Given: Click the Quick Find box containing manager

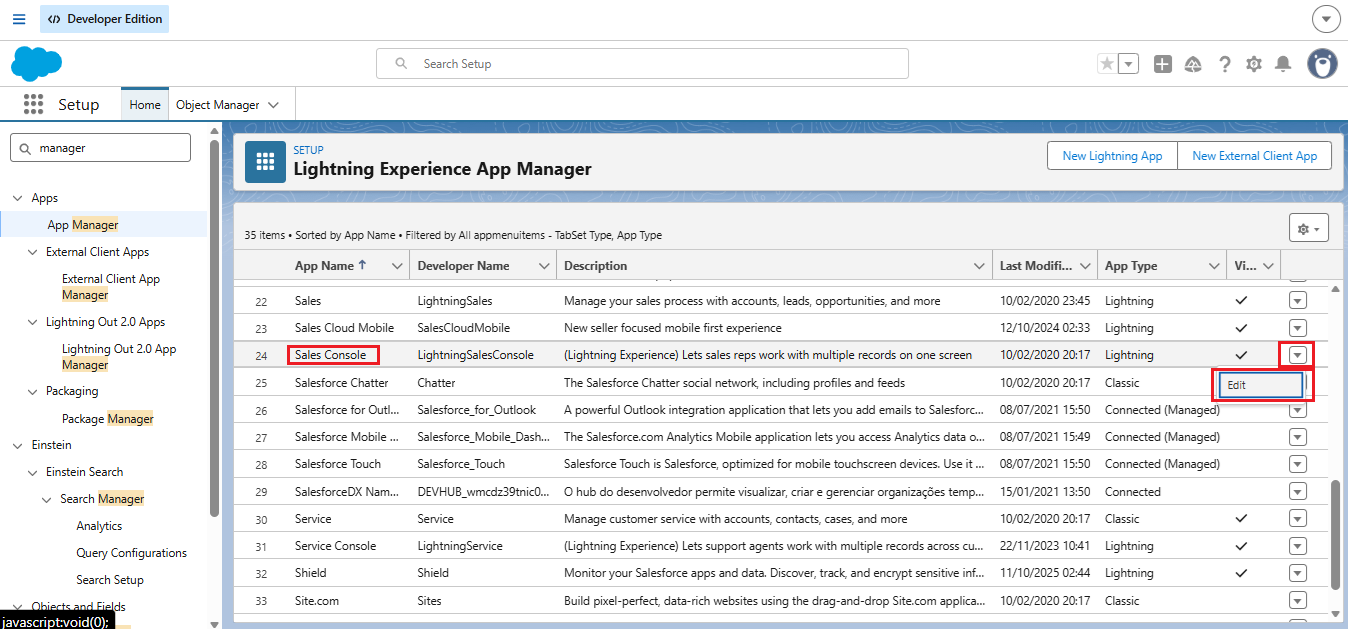Looking at the screenshot, I should (100, 147).
